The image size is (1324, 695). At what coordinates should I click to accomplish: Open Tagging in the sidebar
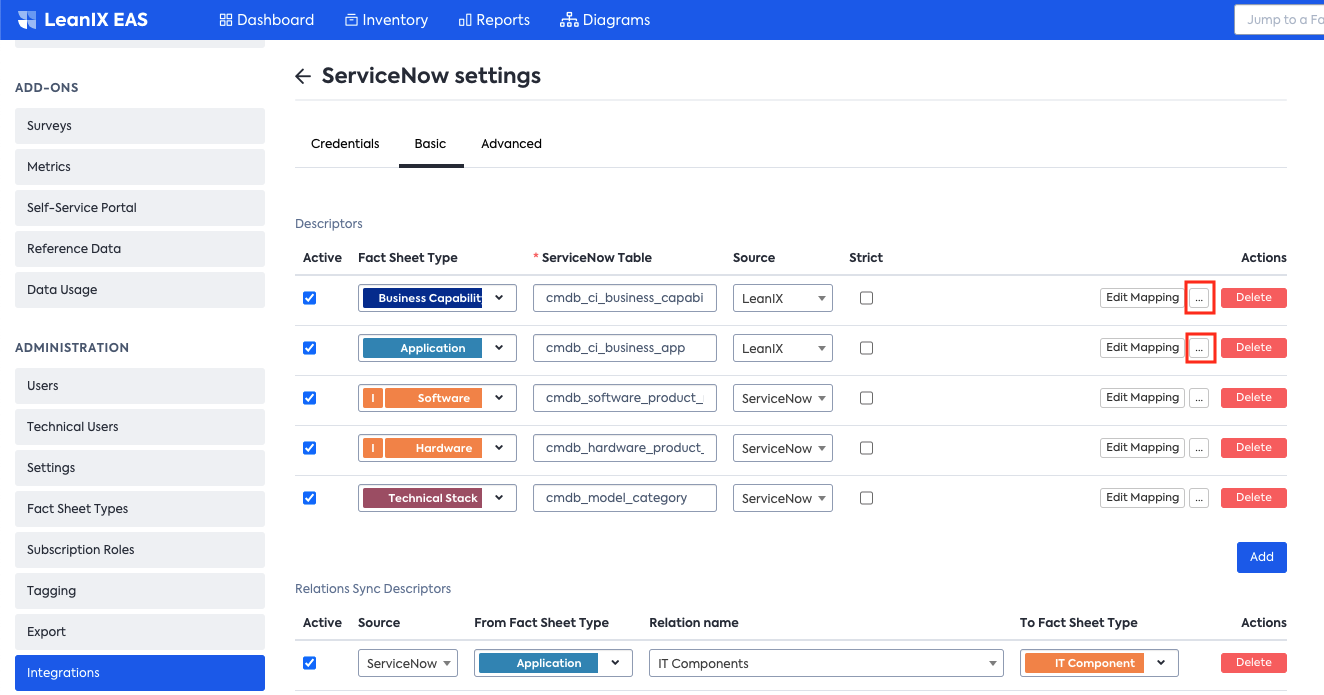(140, 591)
